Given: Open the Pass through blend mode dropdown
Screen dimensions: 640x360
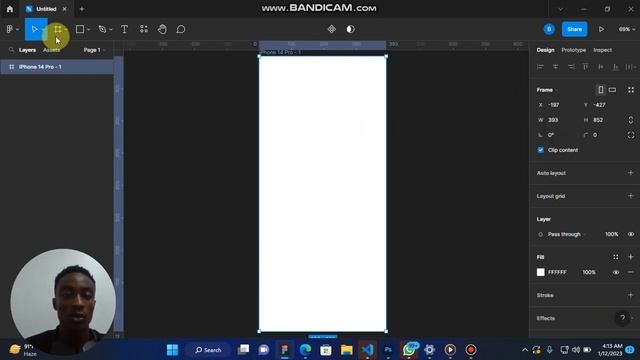Looking at the screenshot, I should 567,234.
